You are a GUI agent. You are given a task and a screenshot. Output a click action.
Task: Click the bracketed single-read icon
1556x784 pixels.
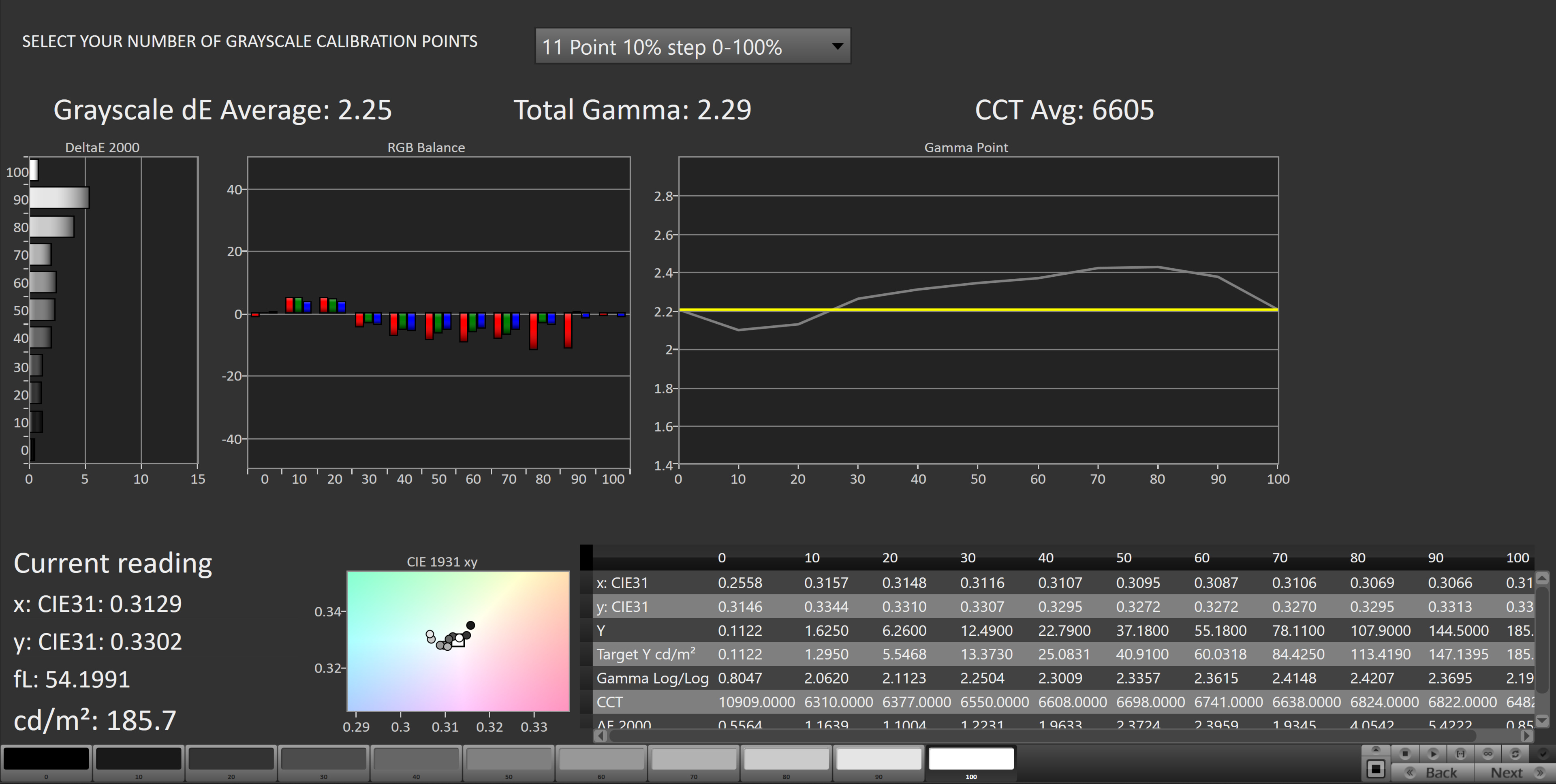(x=1460, y=753)
